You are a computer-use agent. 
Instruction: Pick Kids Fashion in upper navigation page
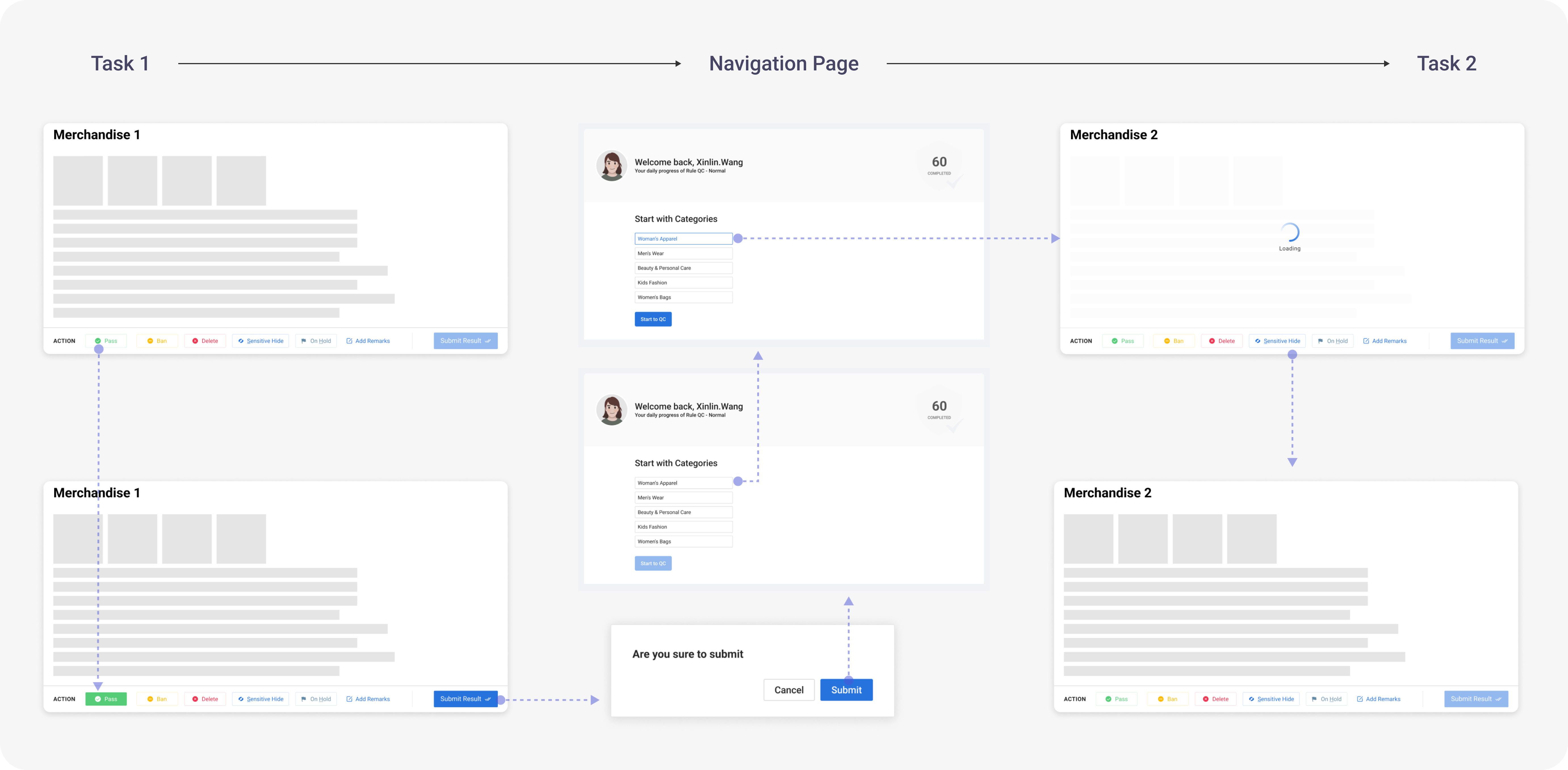click(684, 283)
